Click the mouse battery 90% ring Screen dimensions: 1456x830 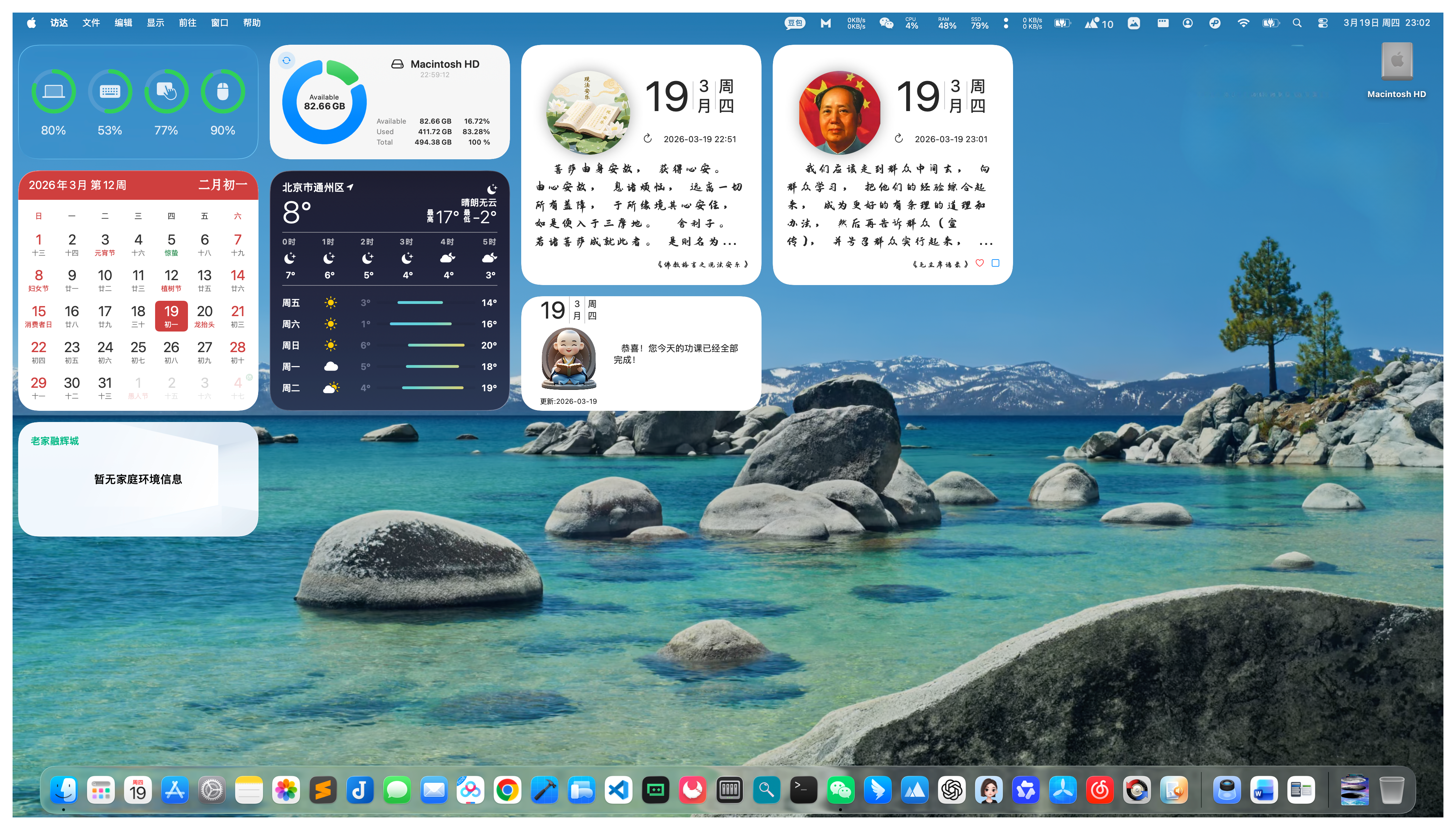(222, 91)
